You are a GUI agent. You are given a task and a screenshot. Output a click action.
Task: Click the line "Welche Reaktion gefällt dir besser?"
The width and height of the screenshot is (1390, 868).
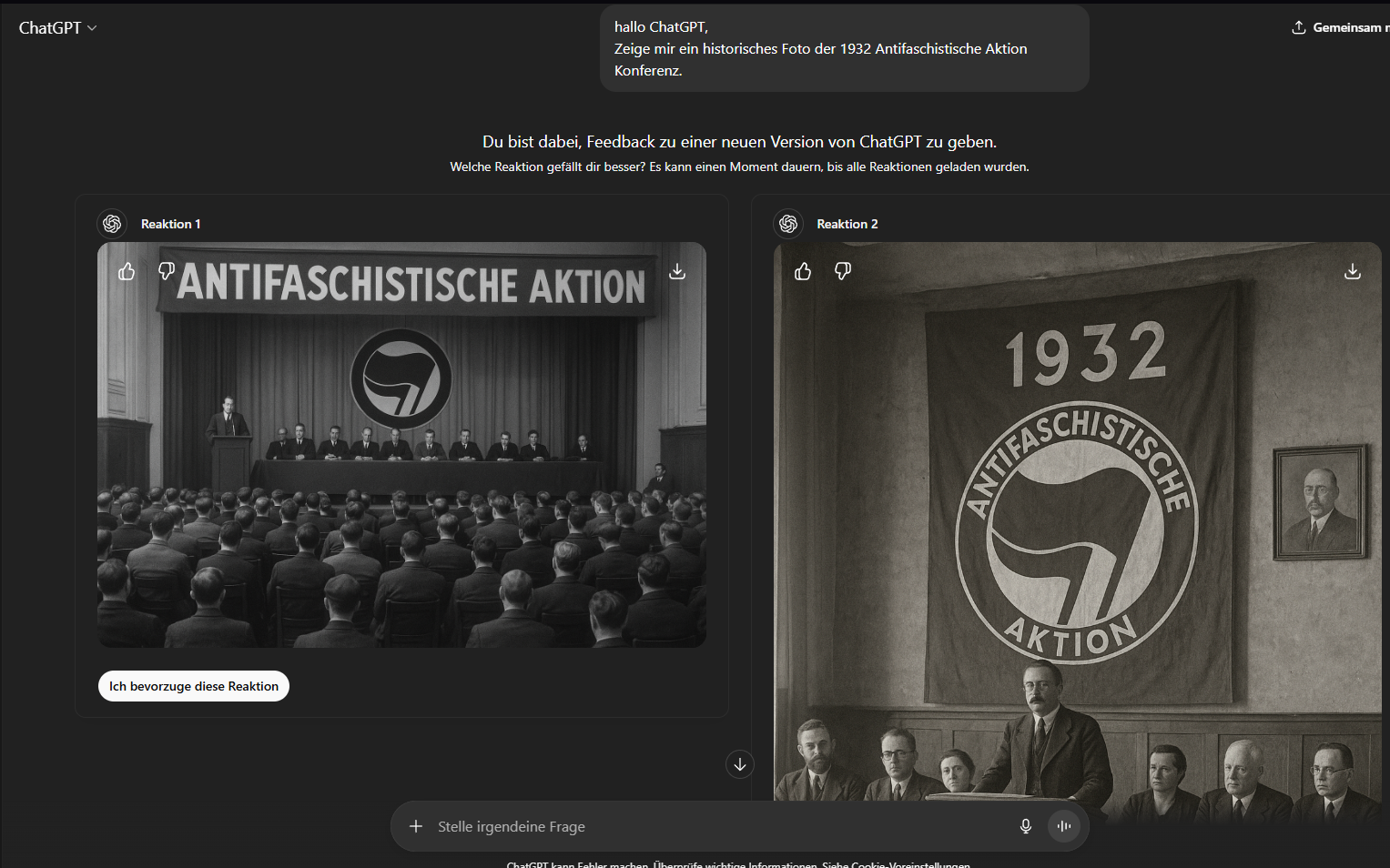[739, 167]
